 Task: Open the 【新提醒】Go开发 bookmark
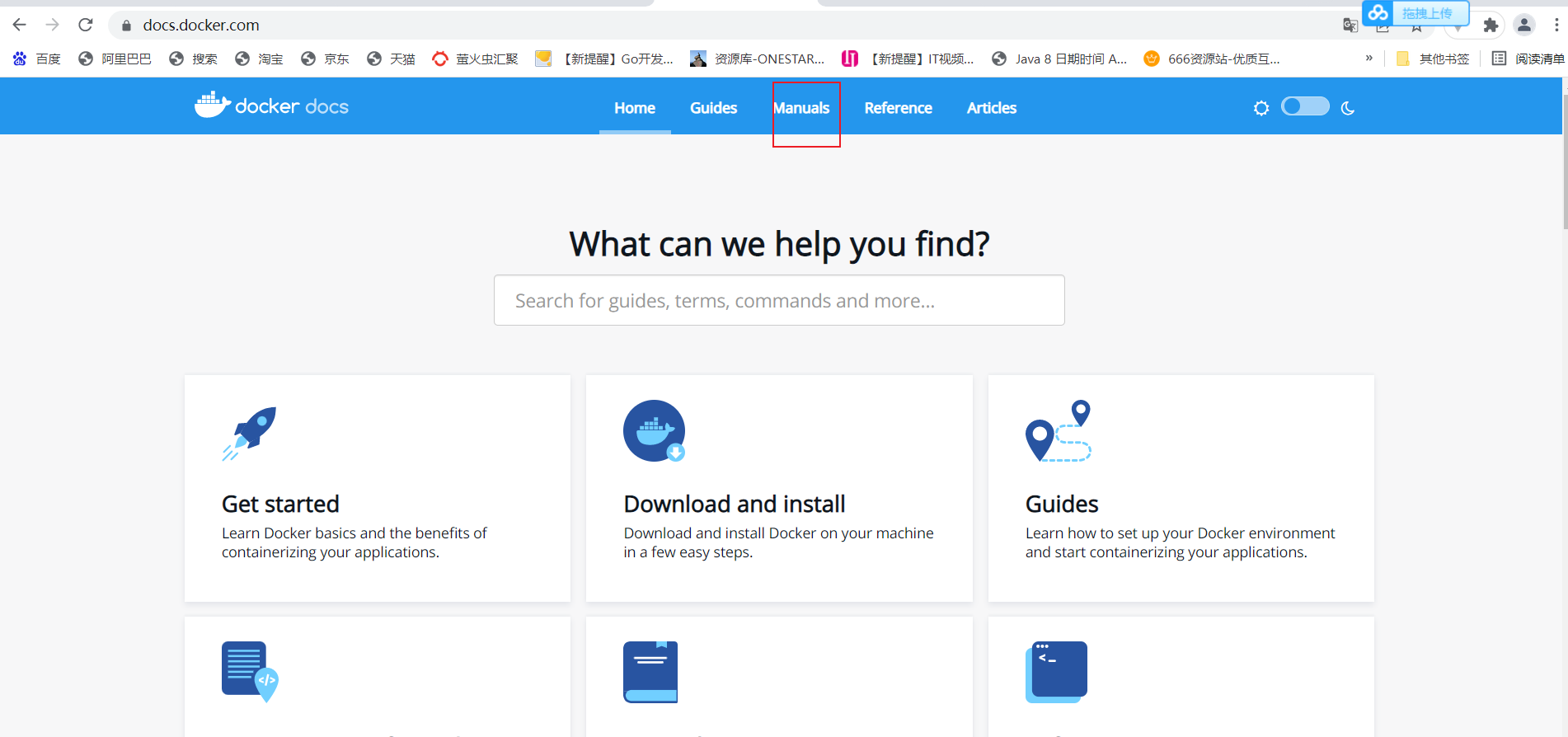click(604, 59)
